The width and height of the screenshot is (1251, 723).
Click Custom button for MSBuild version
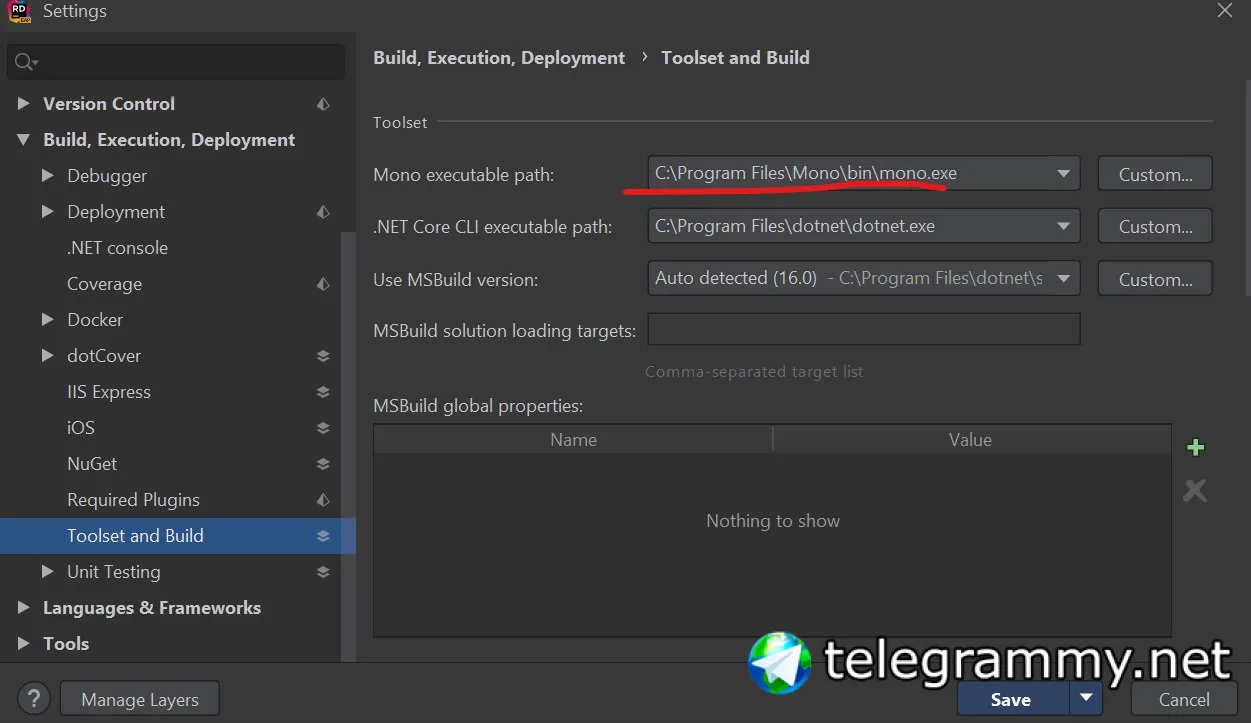[x=1155, y=279]
